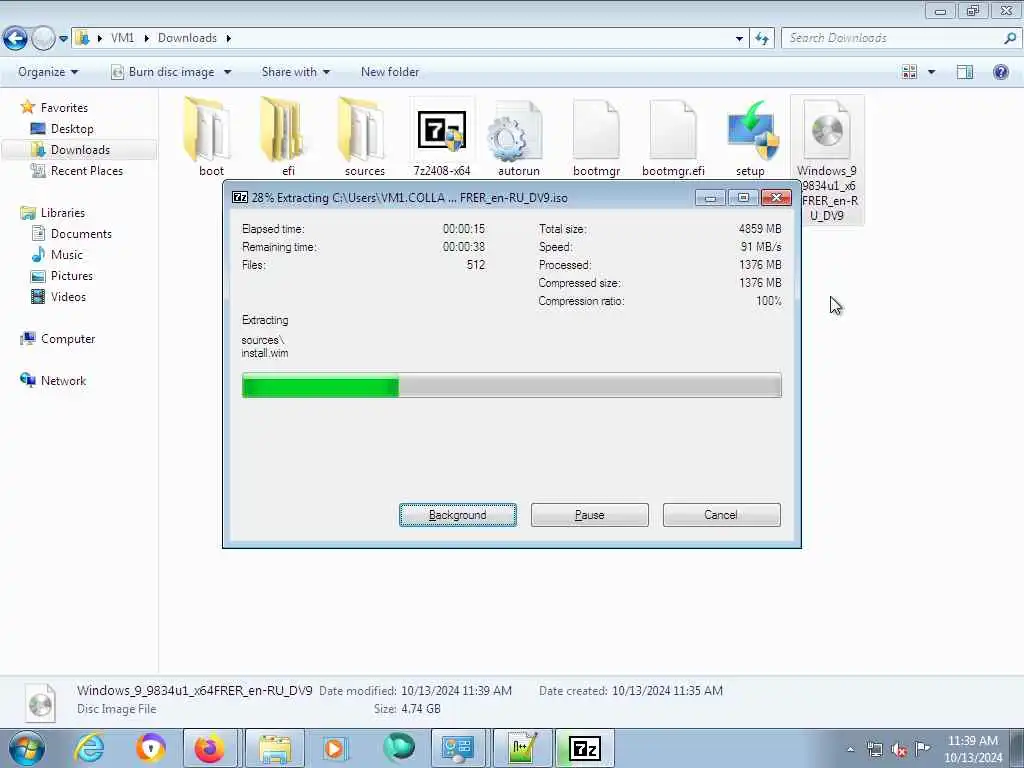Screen dimensions: 1024x768
Task: Expand breadcrumb arrow after VM1
Action: point(146,39)
